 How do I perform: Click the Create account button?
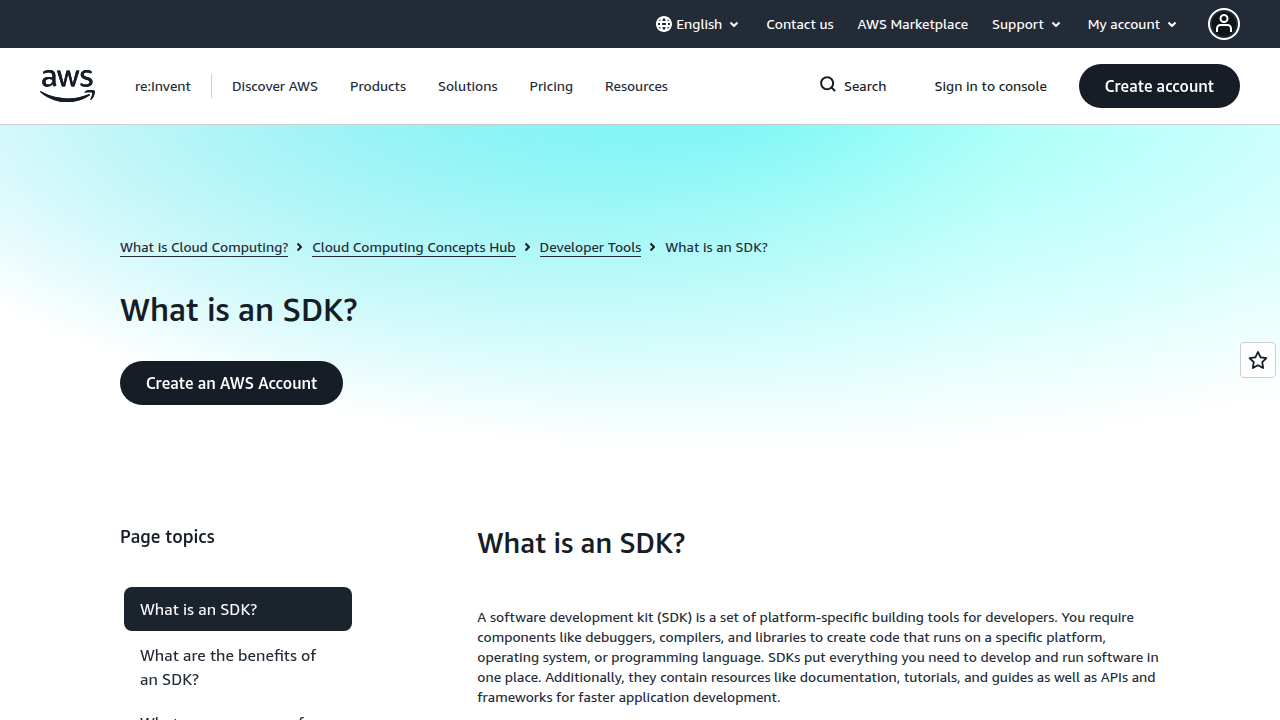tap(1159, 86)
